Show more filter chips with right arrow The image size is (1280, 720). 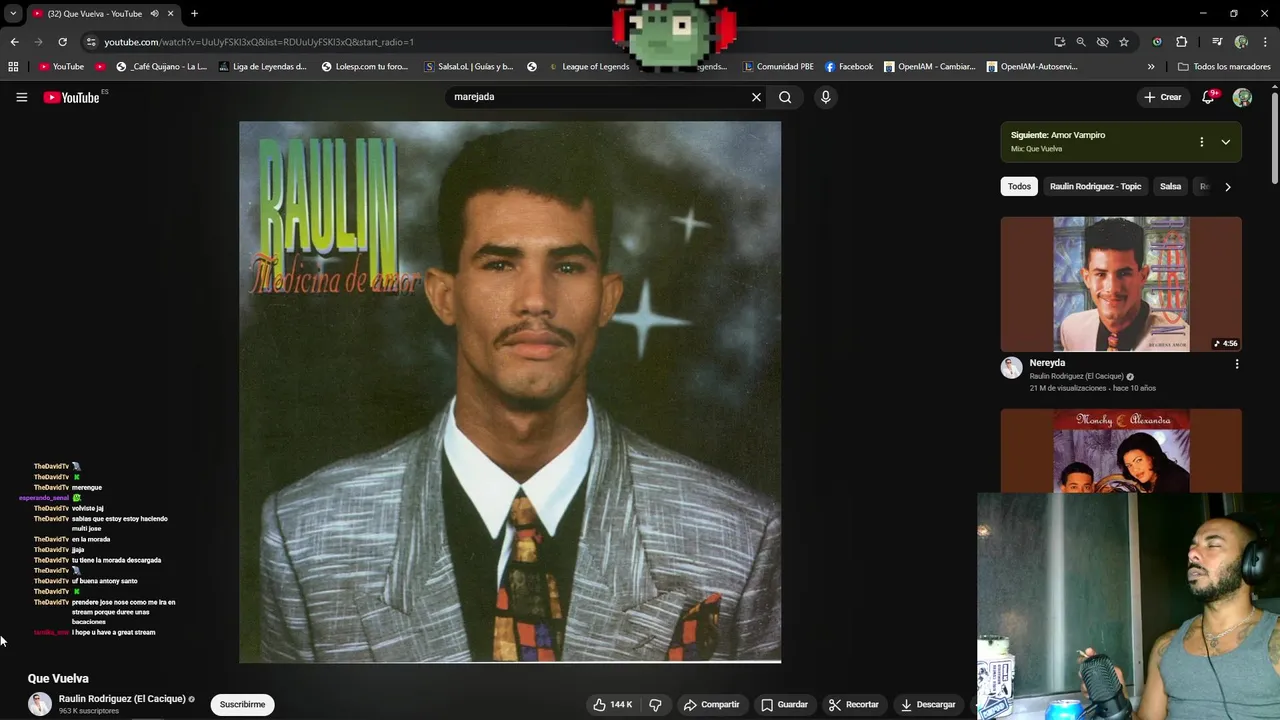pos(1227,187)
